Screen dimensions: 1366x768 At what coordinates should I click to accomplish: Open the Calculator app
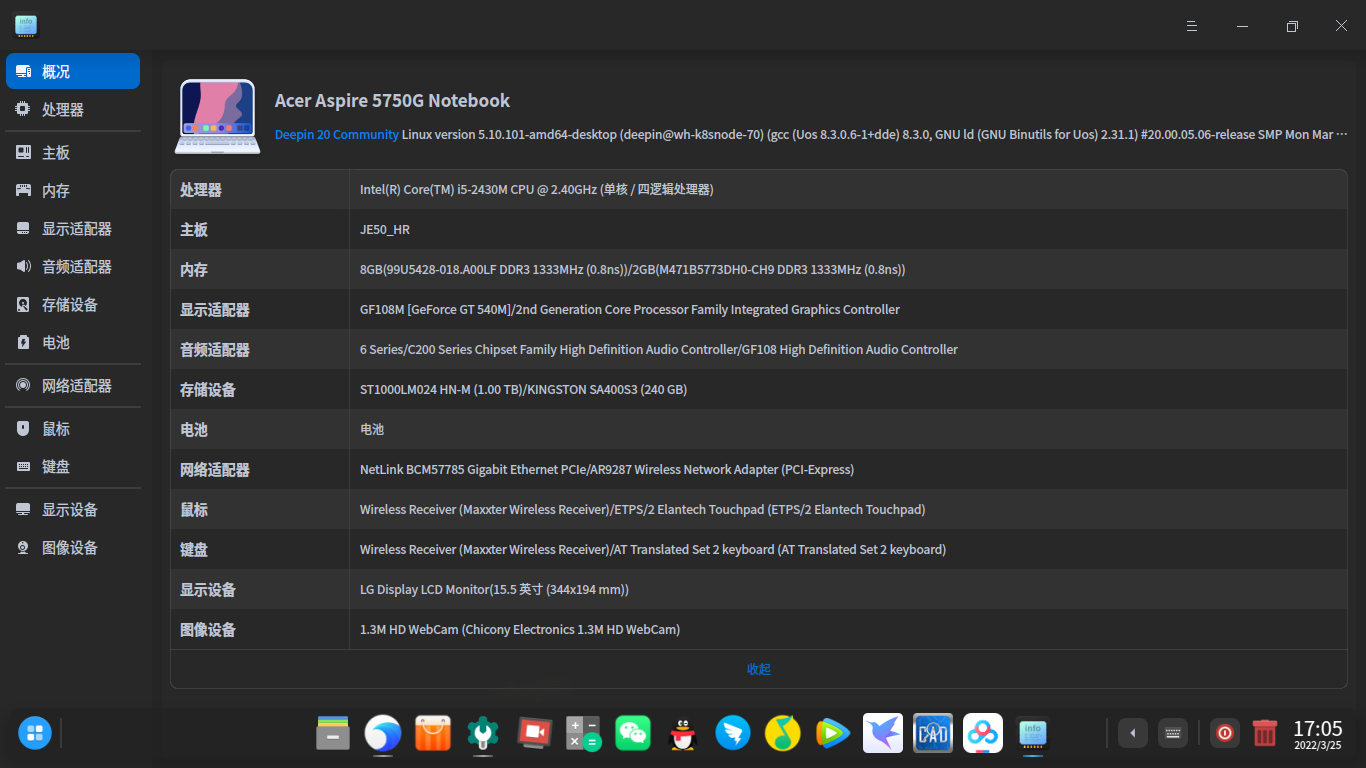point(583,733)
